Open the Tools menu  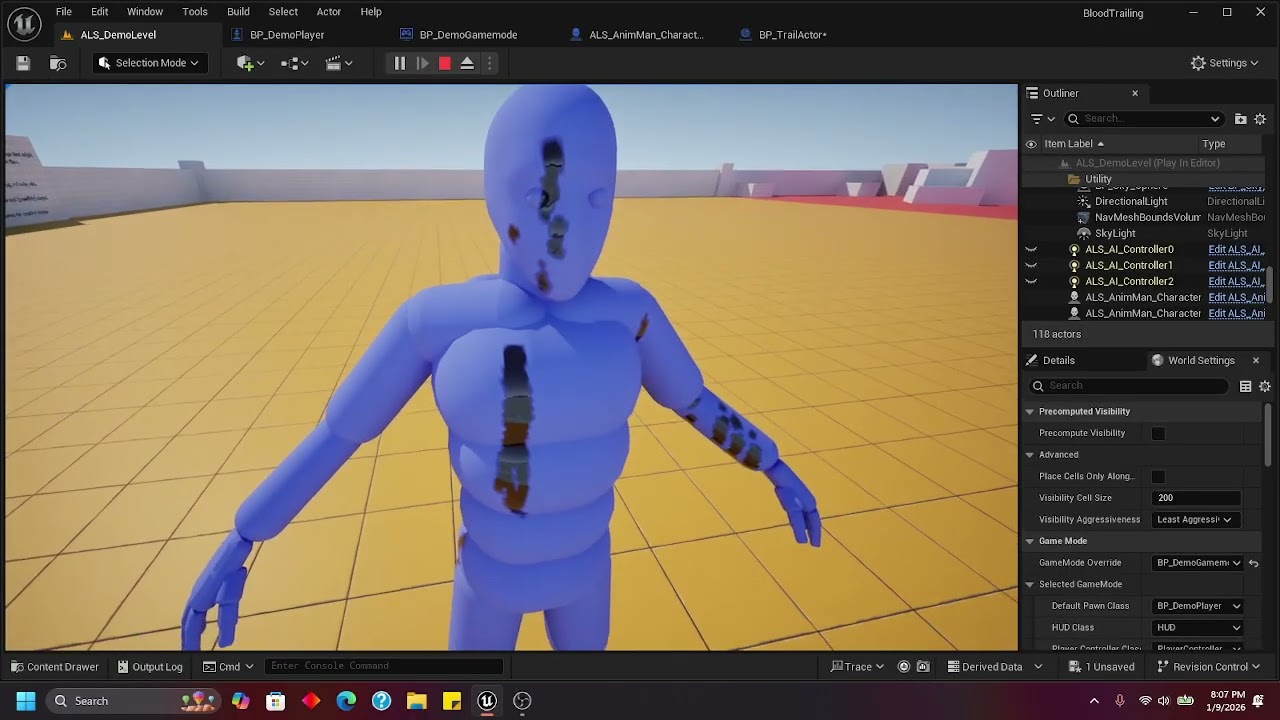click(x=195, y=12)
